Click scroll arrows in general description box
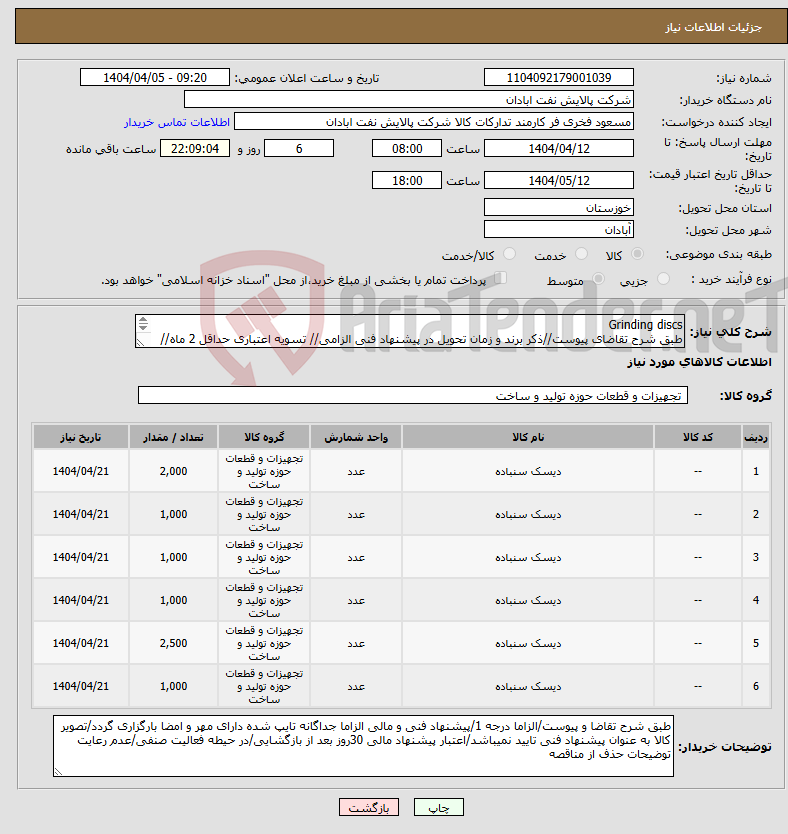 pos(143,323)
